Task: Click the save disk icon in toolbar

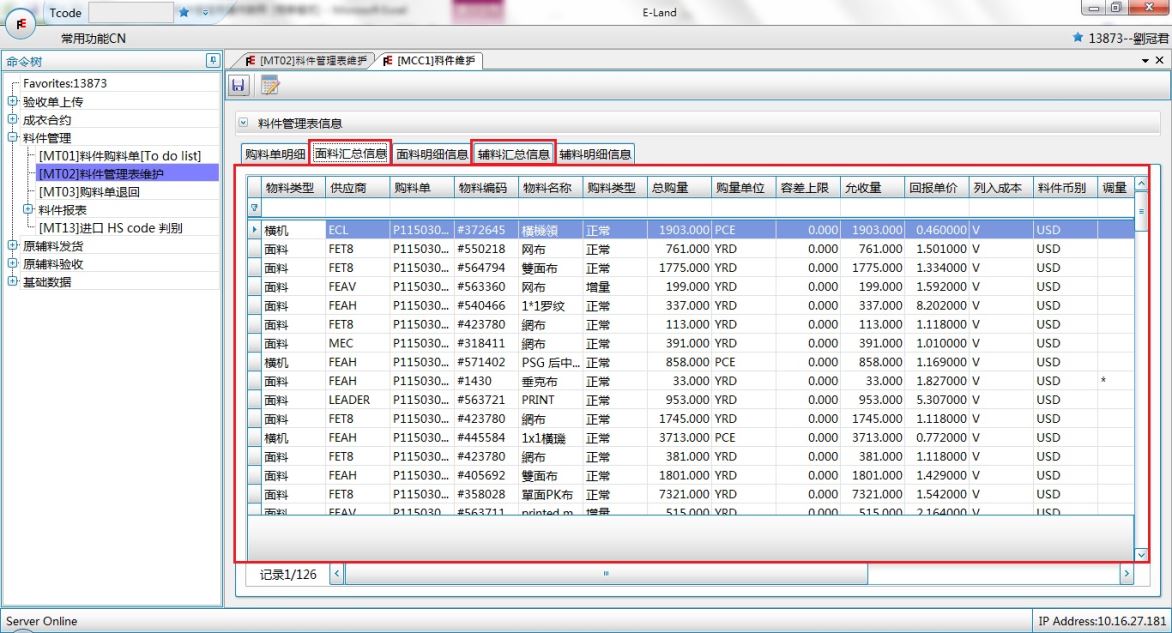Action: 239,86
